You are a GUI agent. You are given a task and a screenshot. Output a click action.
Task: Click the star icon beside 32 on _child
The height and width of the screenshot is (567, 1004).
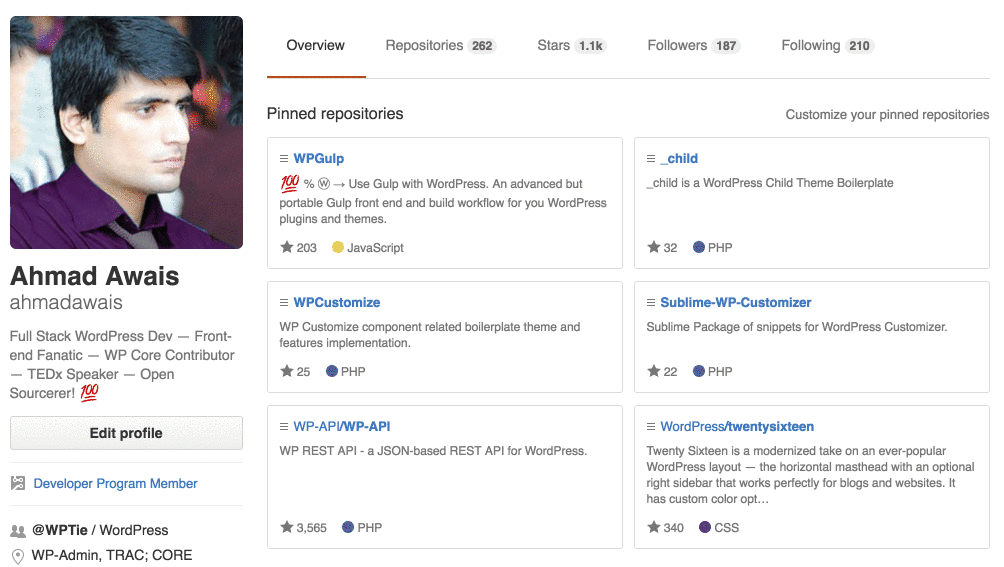pos(653,247)
